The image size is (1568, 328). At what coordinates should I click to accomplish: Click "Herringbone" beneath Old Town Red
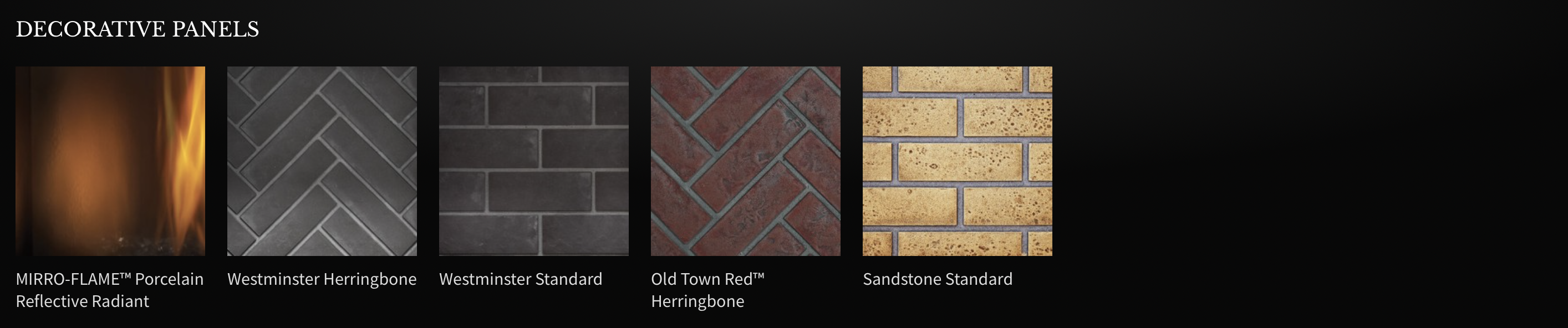(x=698, y=302)
